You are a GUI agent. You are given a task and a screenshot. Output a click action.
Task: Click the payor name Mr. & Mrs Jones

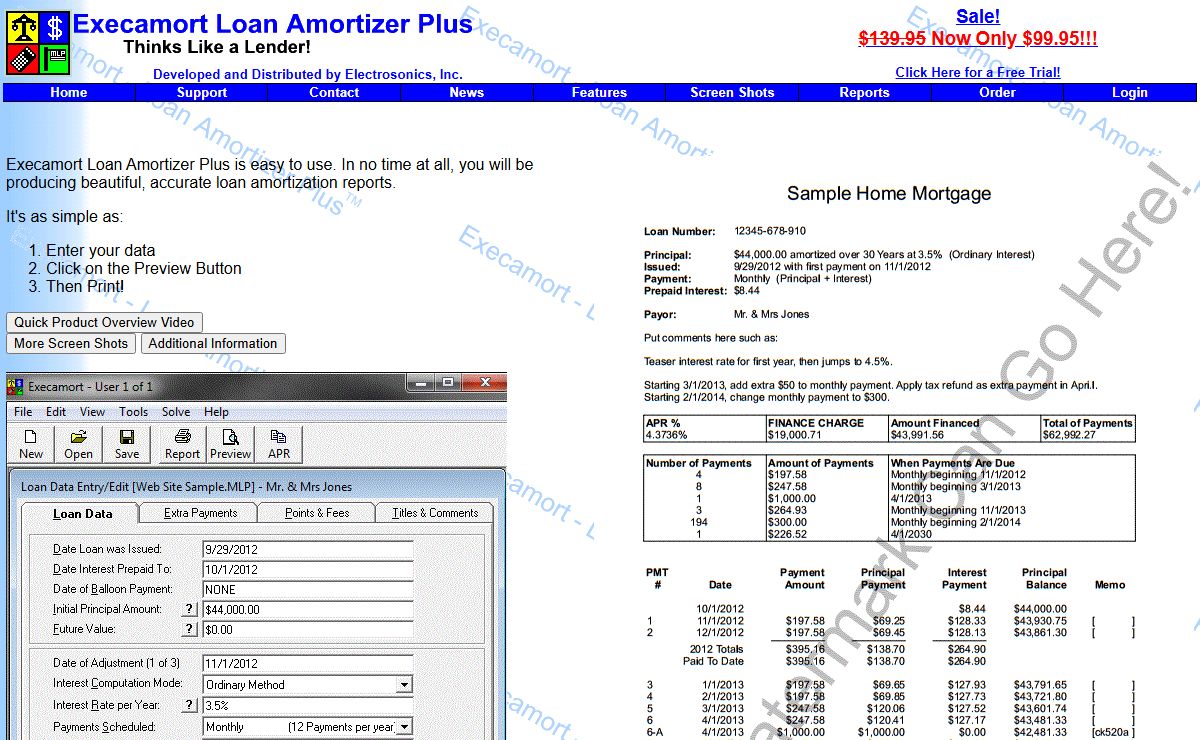(772, 314)
